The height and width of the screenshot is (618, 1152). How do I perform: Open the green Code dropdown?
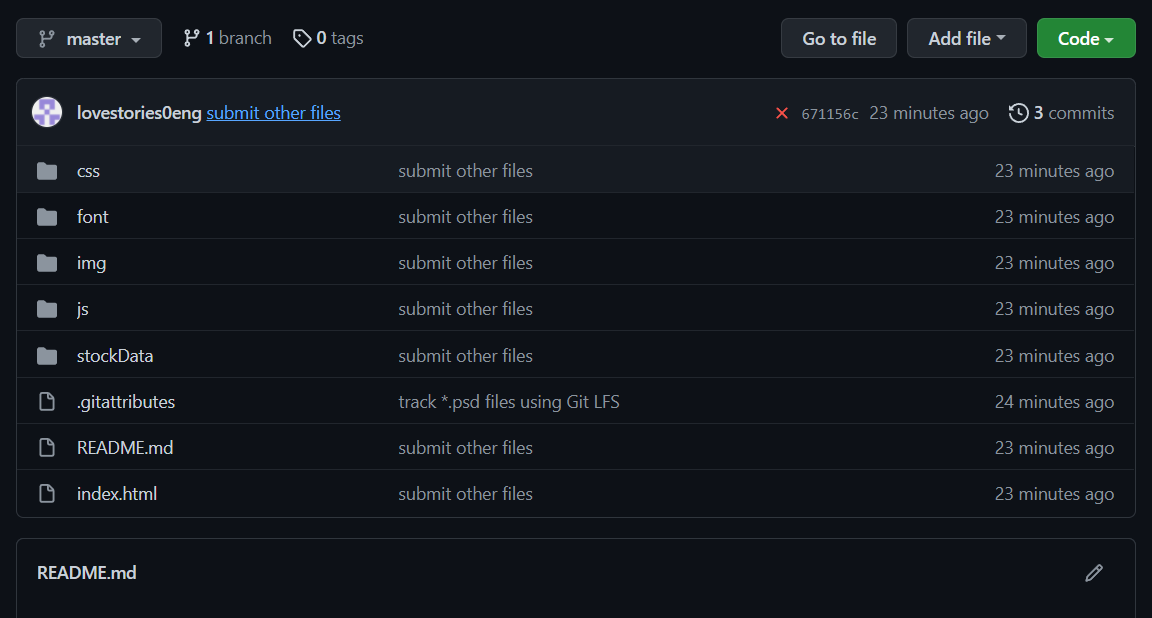tap(1086, 39)
